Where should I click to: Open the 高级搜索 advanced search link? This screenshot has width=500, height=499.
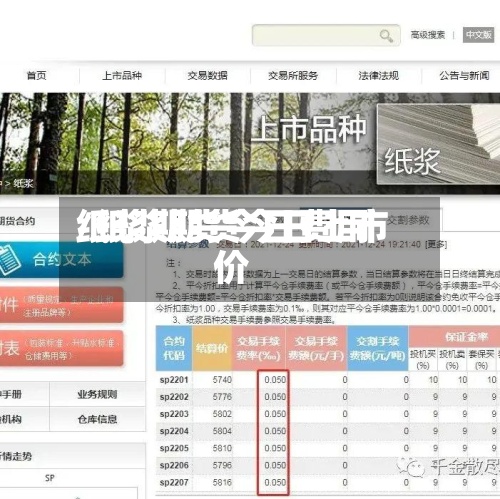tap(428, 35)
